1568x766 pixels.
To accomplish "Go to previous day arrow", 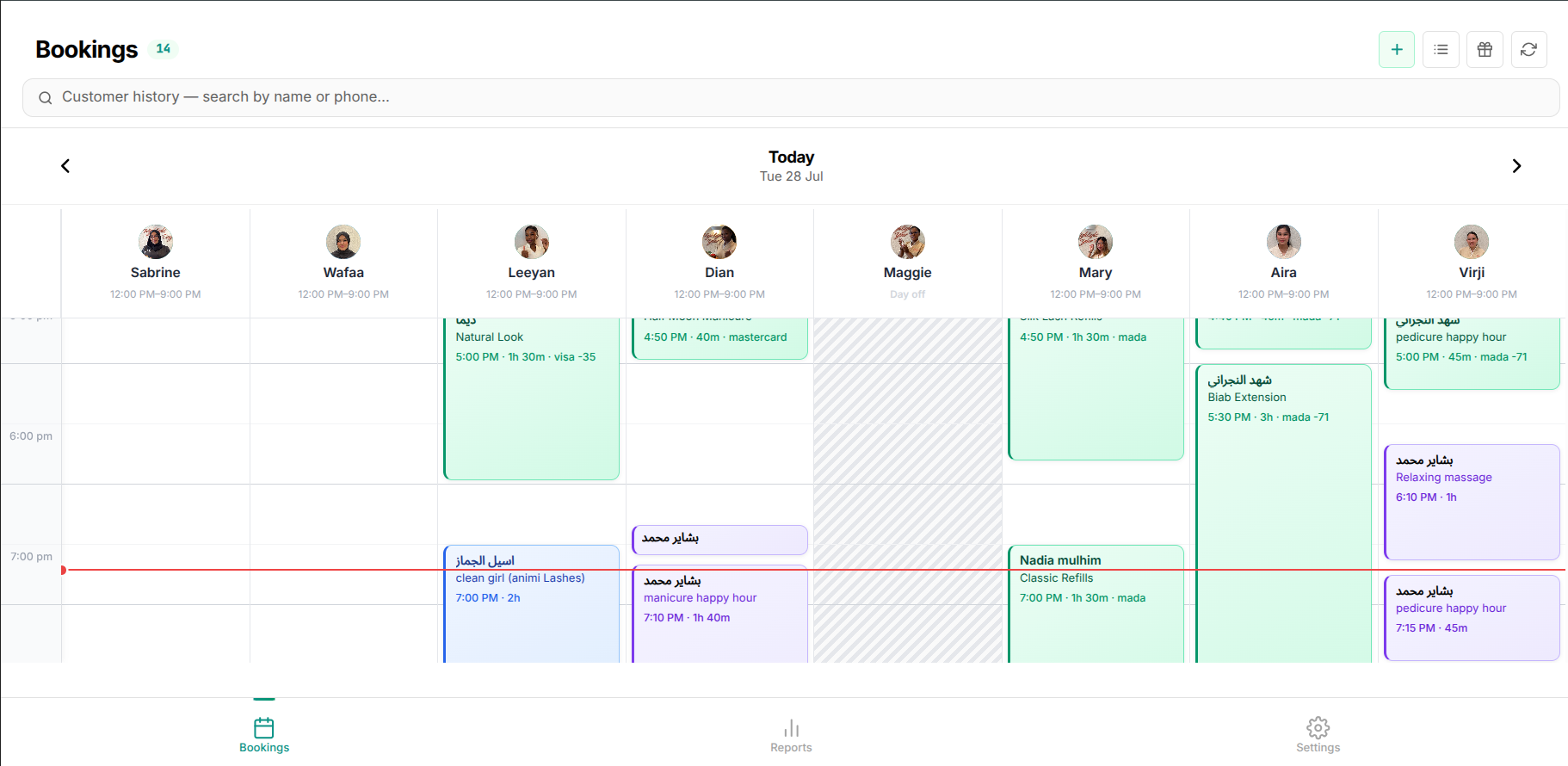I will coord(65,166).
